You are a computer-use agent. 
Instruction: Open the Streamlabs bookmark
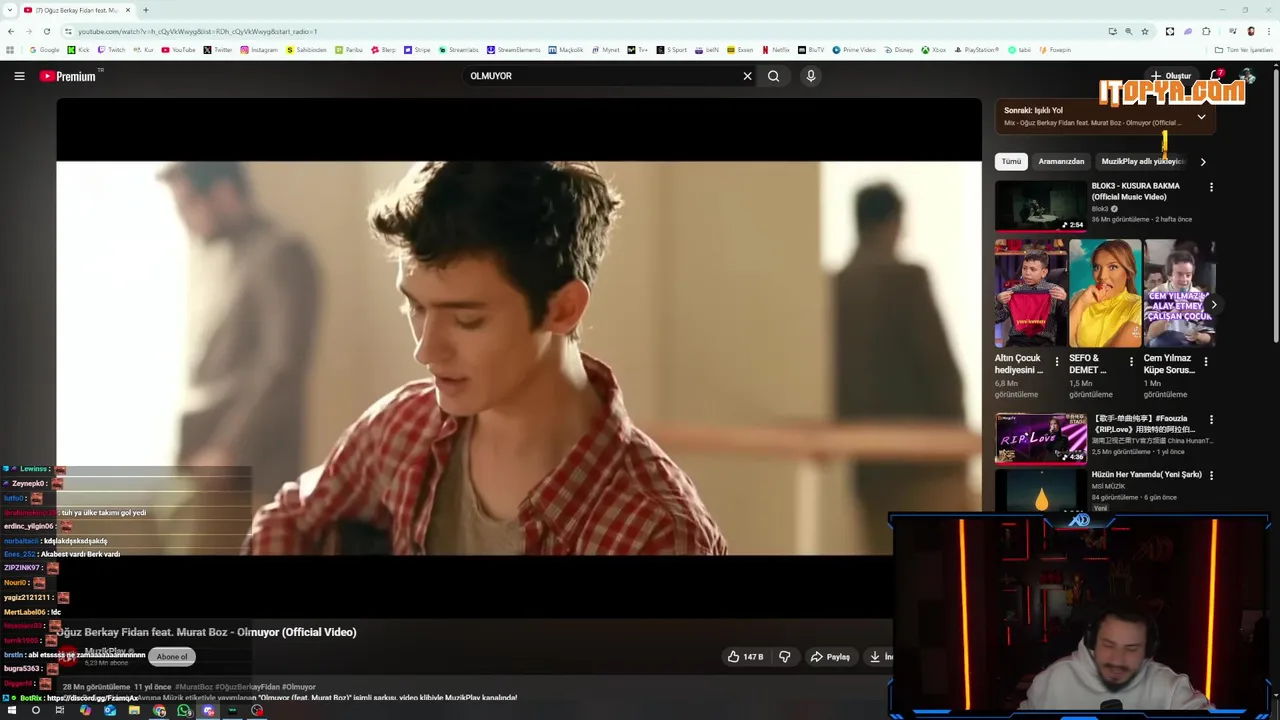(459, 50)
